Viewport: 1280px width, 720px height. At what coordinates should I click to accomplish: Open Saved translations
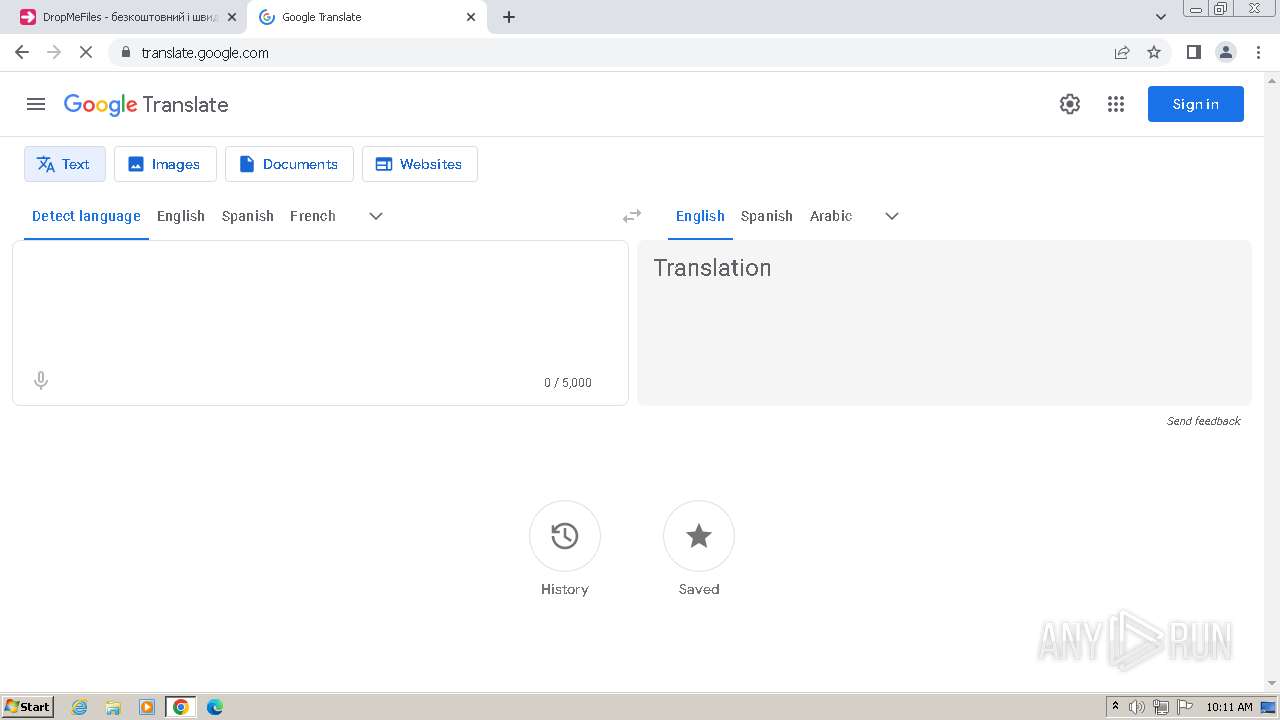(x=699, y=536)
